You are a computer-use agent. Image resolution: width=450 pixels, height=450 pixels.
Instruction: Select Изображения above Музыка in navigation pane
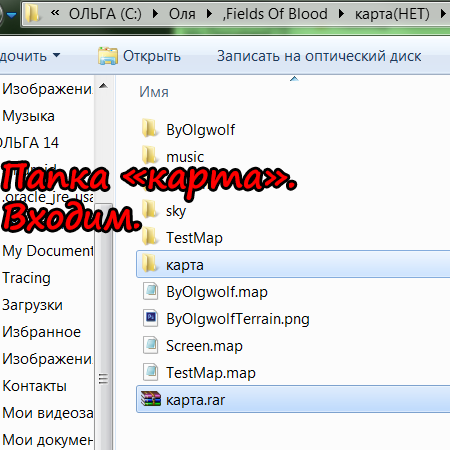coord(48,89)
